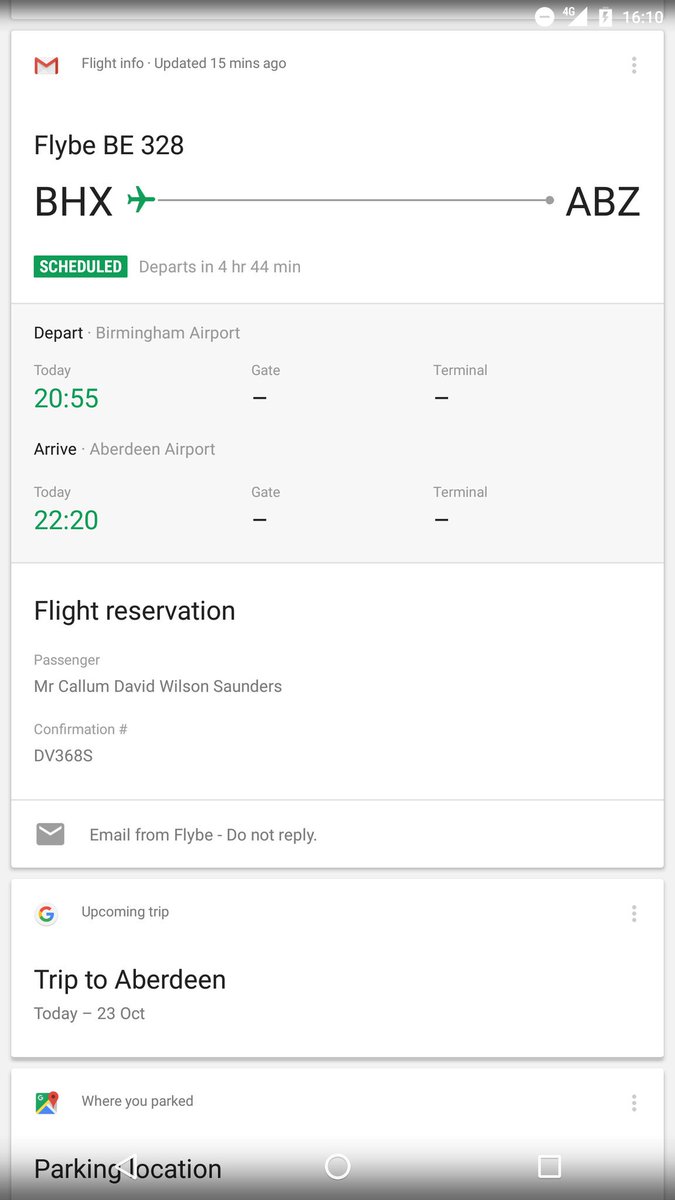Tap the do-not-disturb status bar icon

point(545,17)
